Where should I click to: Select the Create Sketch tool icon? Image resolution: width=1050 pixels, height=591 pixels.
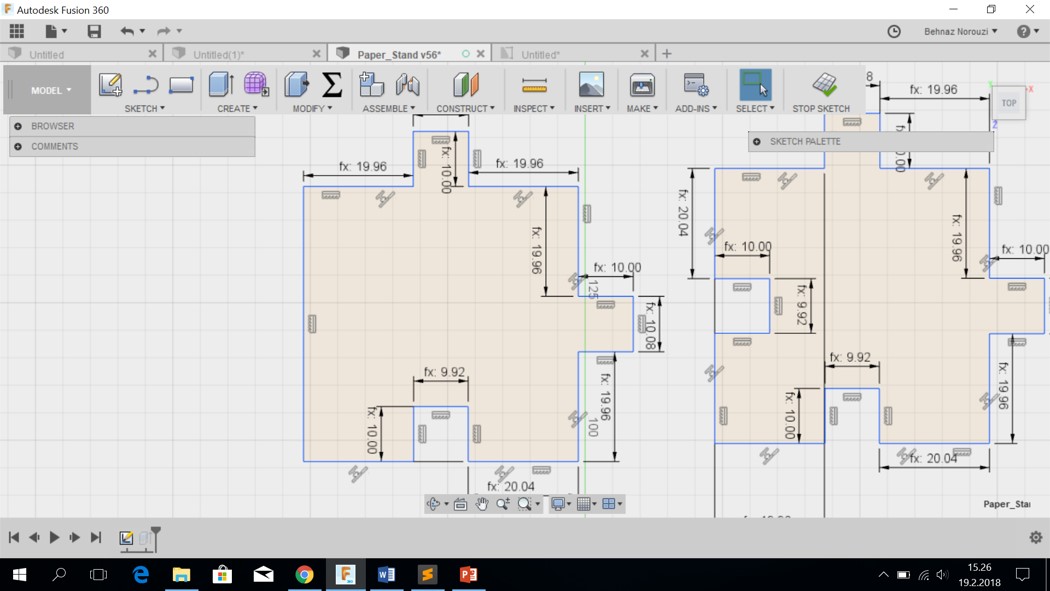coord(110,85)
